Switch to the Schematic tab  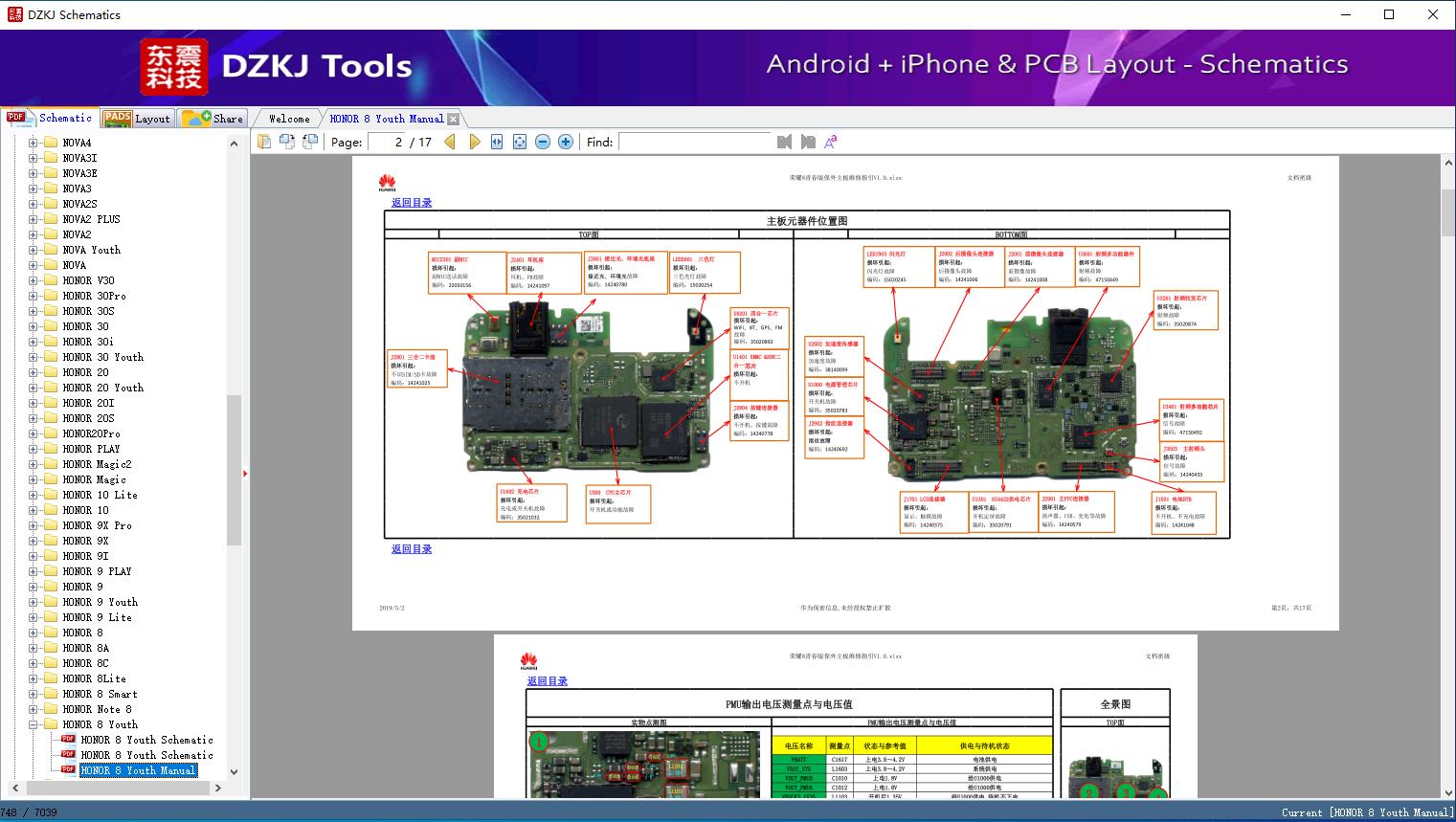coord(50,118)
